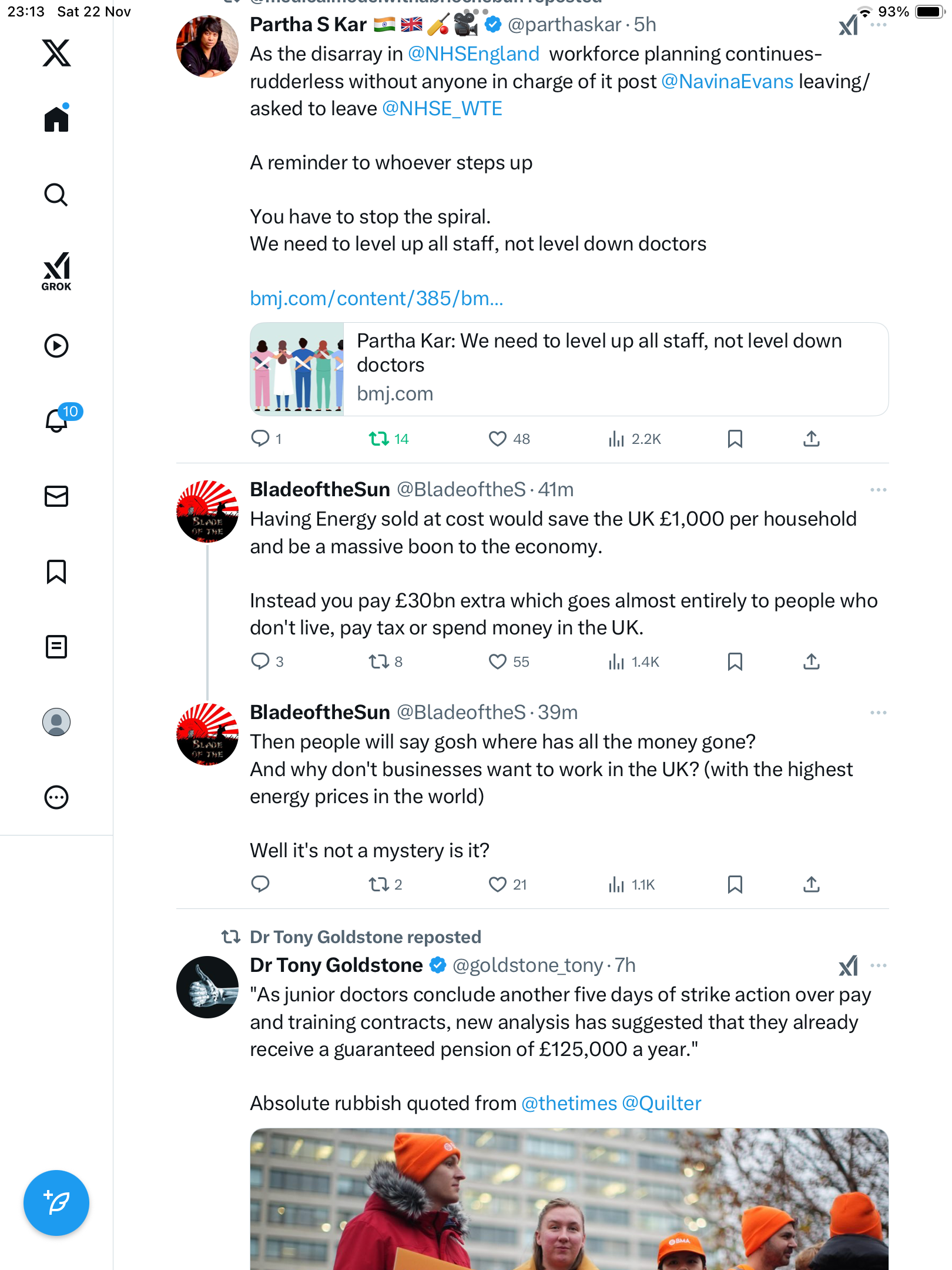The image size is (952, 1270).
Task: Share Partha S Kar's post
Action: tap(812, 439)
